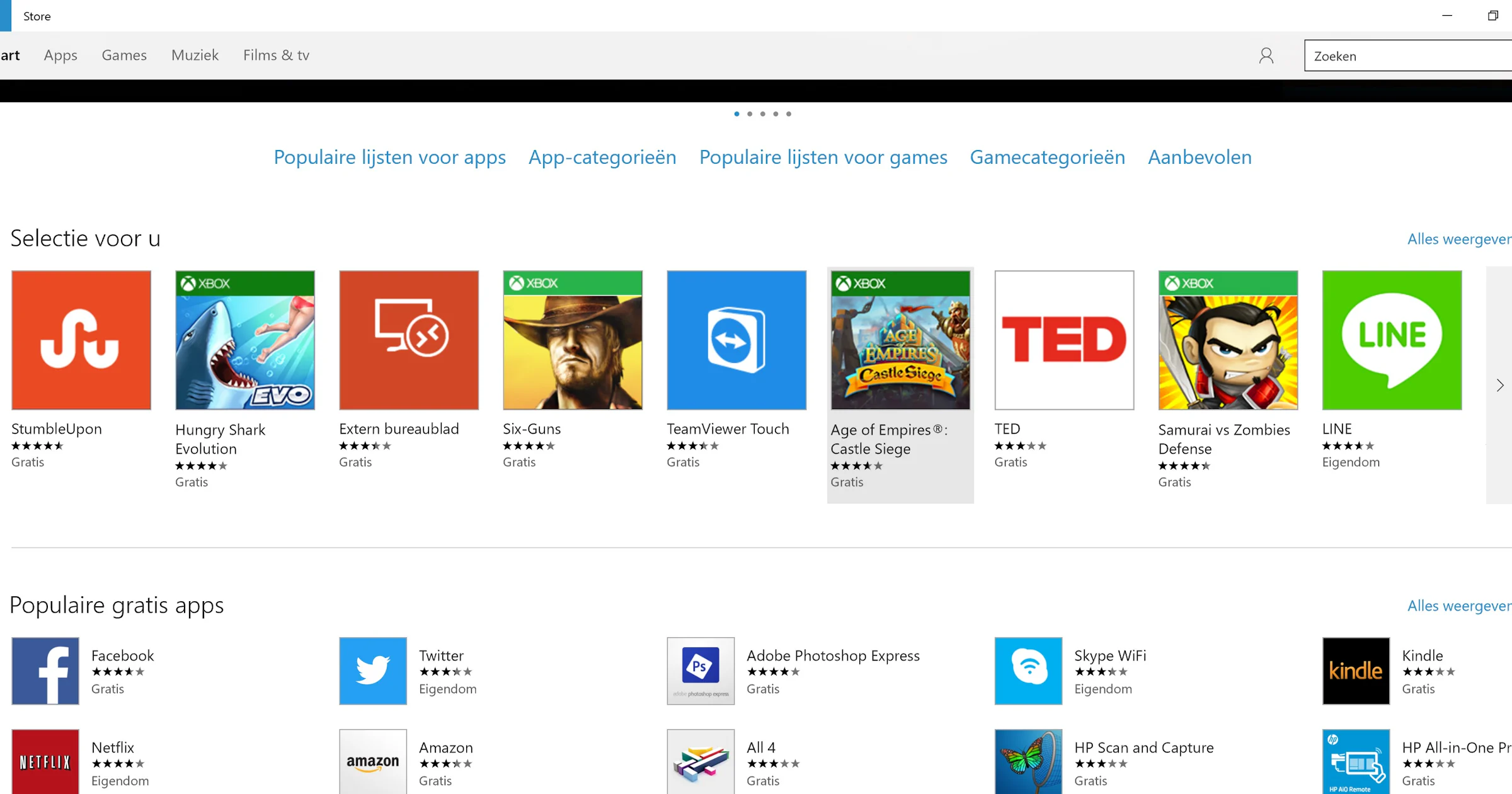Switch to the Muziek tab
1512x794 pixels.
pos(195,55)
